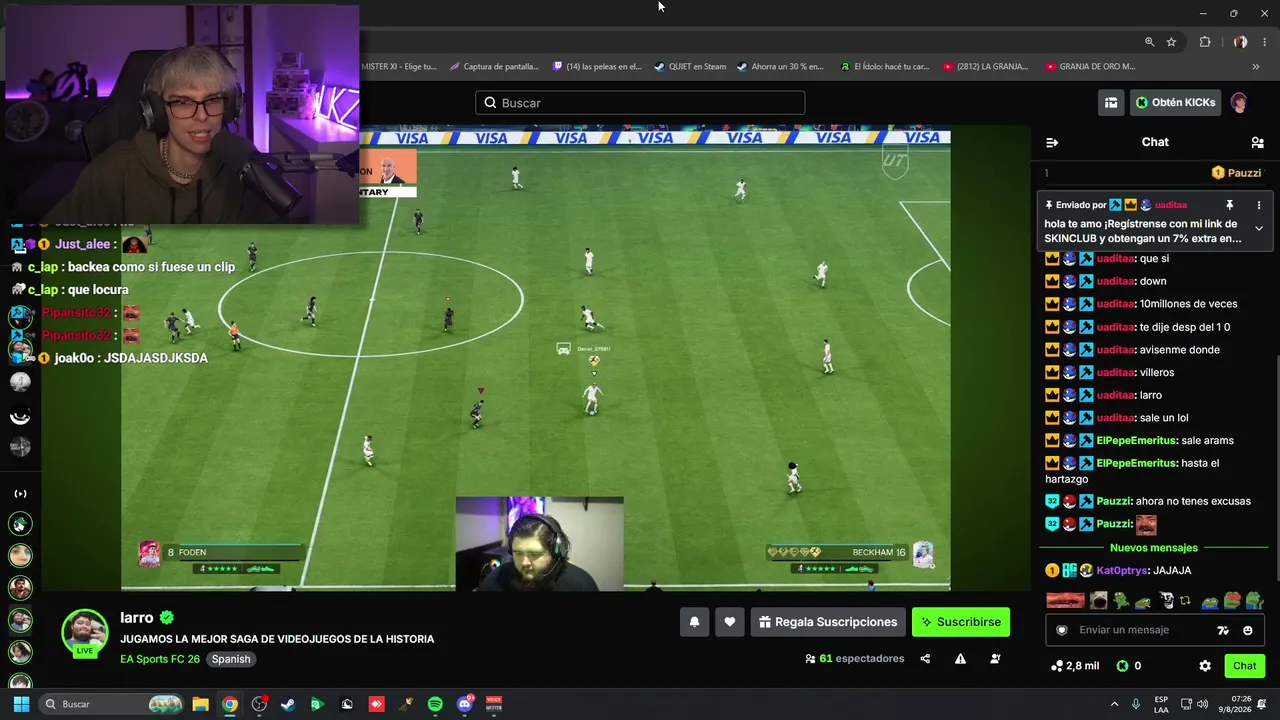
Task: Open bookmark Captura de pantalla...
Action: (494, 67)
